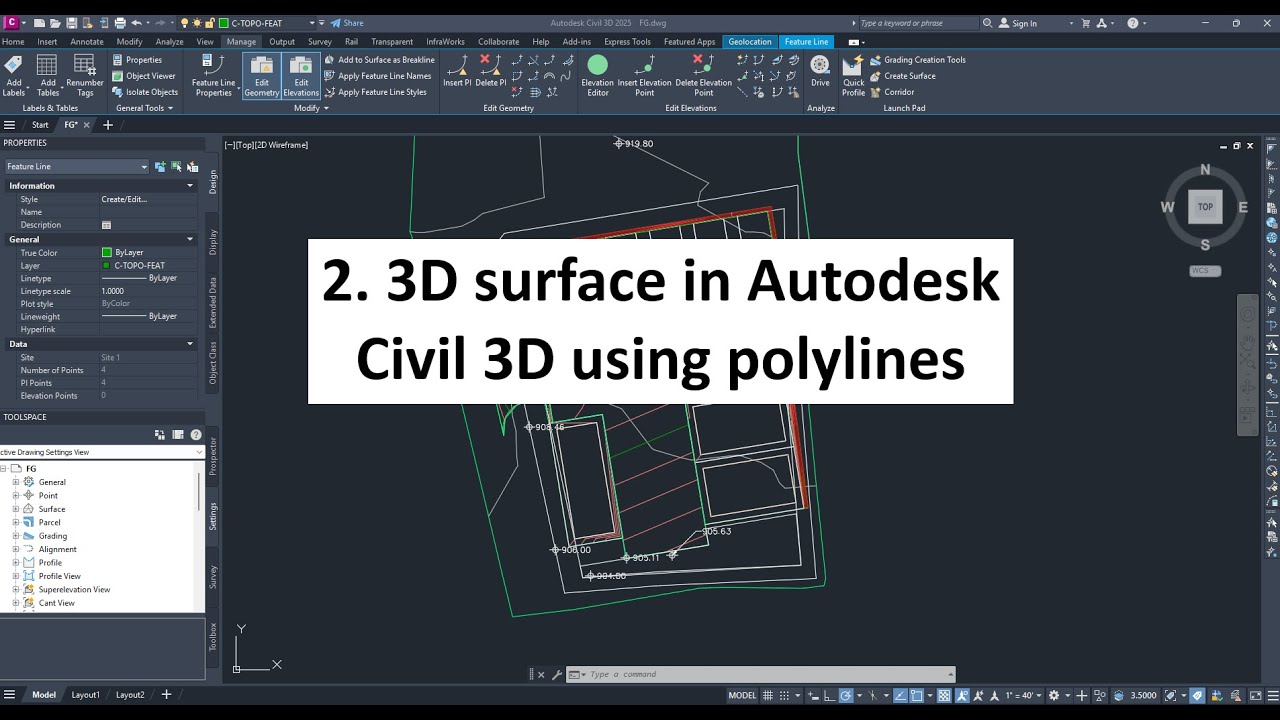Expand the Surface node in Settings tree
Screen dimensions: 1280x720
coord(16,509)
